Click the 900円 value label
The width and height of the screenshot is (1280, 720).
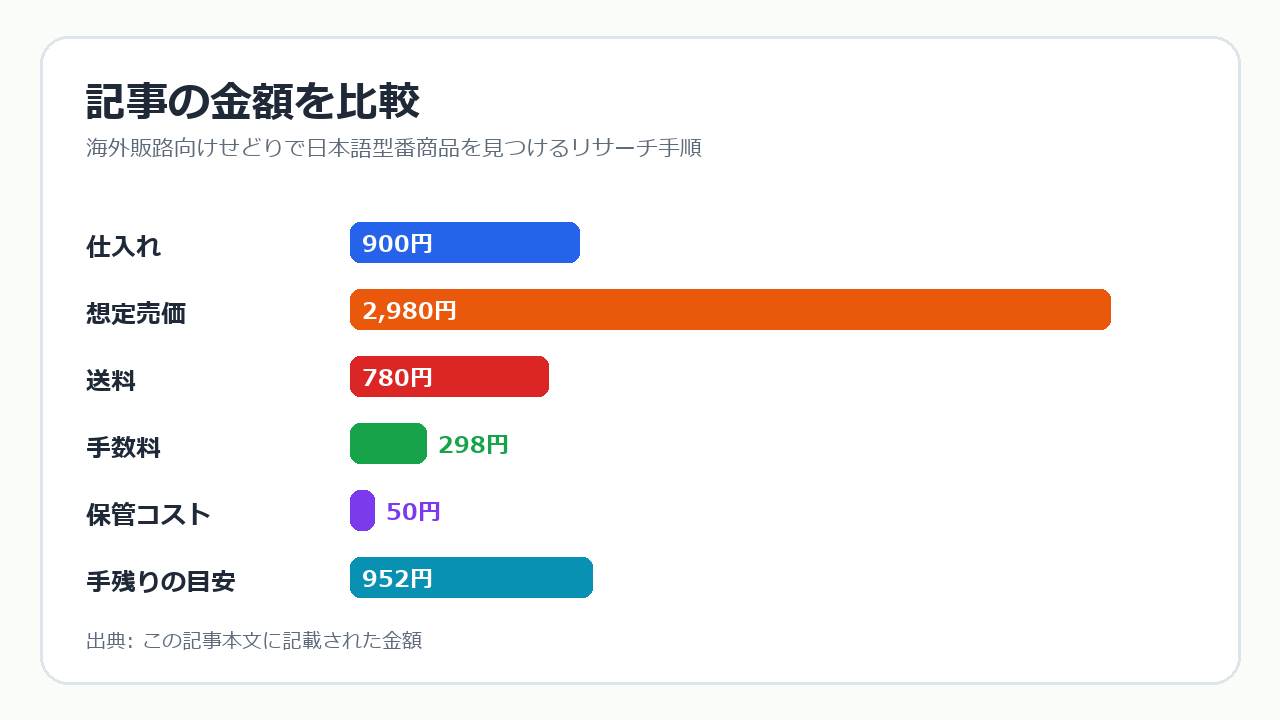(397, 244)
